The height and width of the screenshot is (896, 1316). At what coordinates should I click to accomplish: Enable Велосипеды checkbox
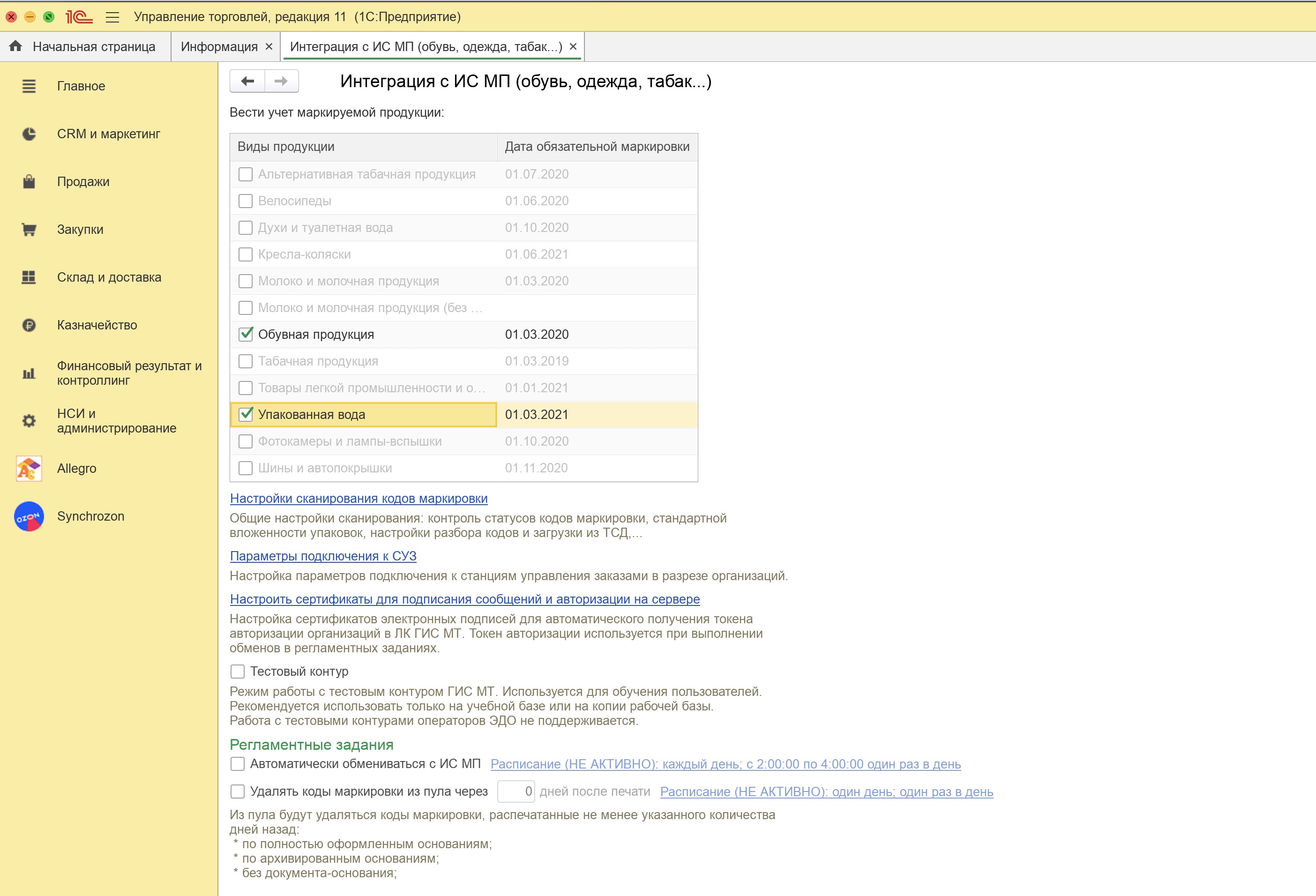(x=245, y=201)
